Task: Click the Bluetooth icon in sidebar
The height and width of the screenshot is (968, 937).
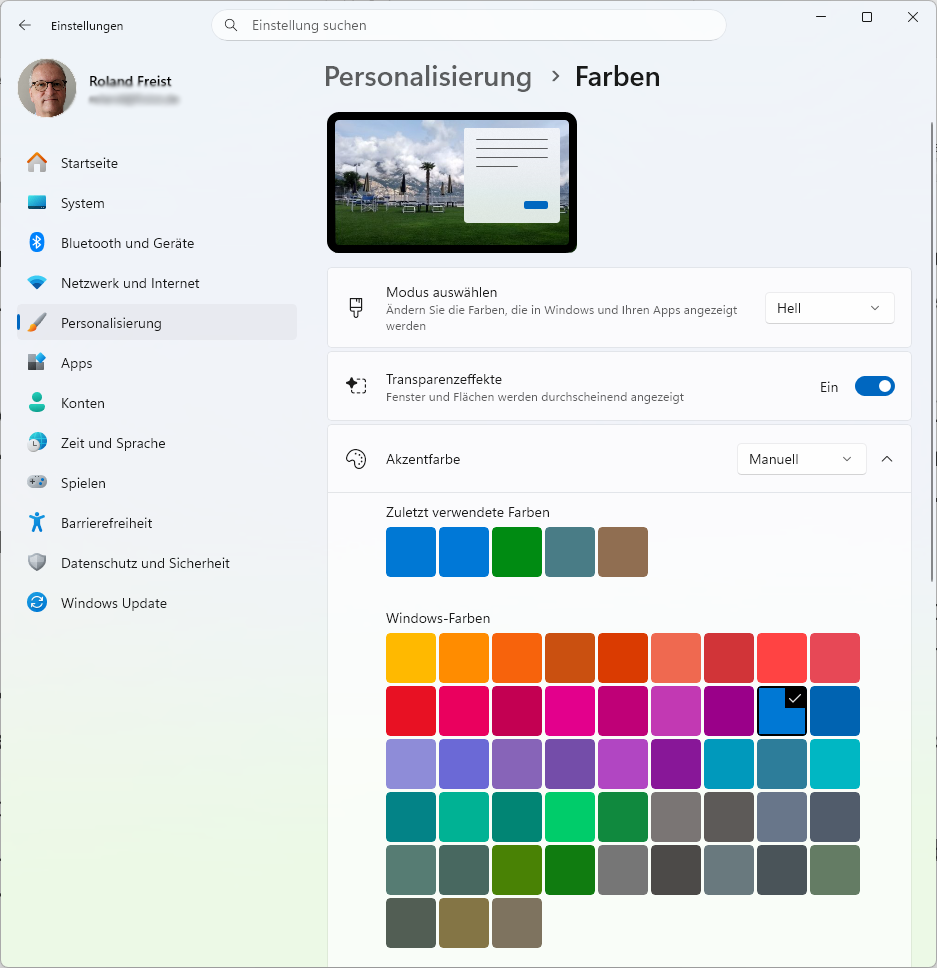Action: [x=37, y=243]
